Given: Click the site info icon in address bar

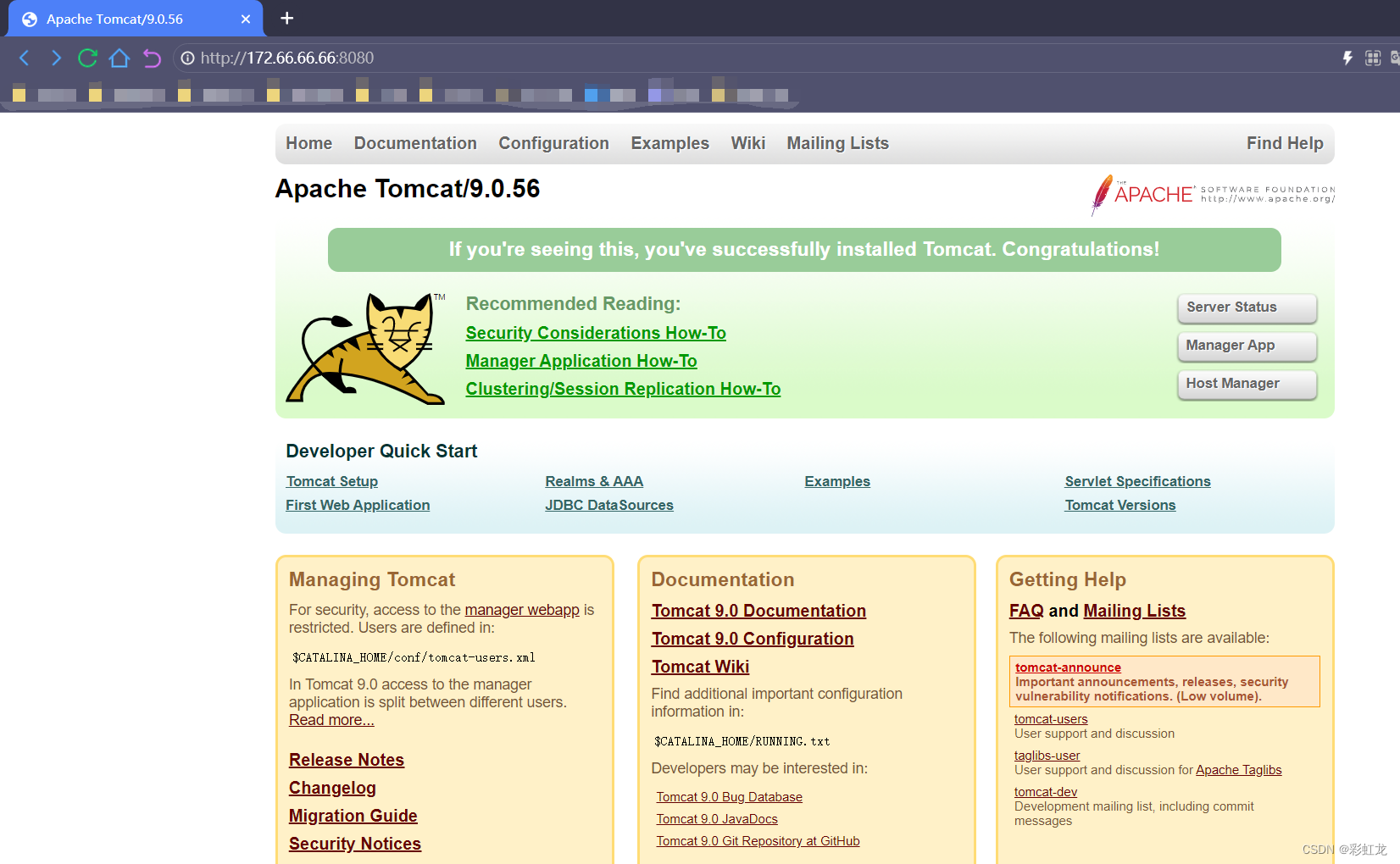Looking at the screenshot, I should click(187, 58).
